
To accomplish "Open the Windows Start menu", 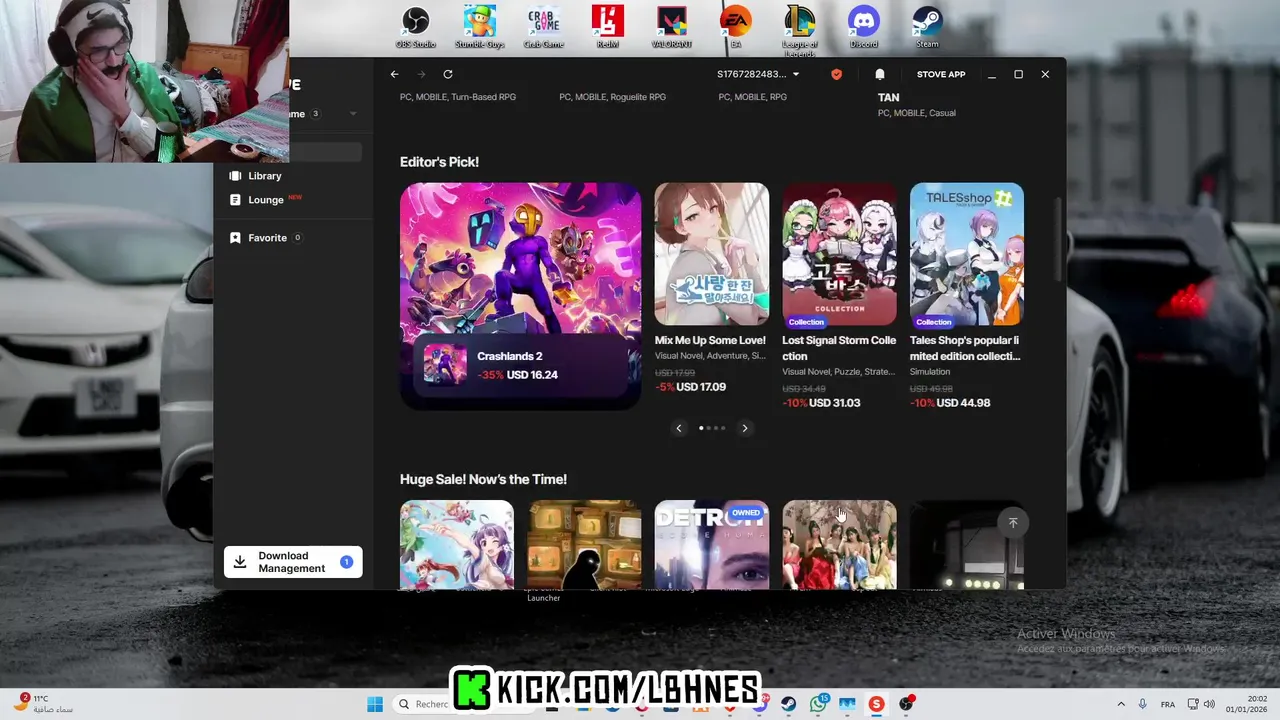I will coord(375,704).
